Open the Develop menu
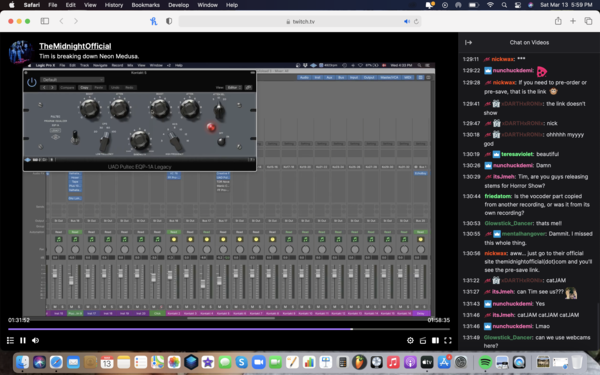This screenshot has height=375, width=600. coord(179,5)
